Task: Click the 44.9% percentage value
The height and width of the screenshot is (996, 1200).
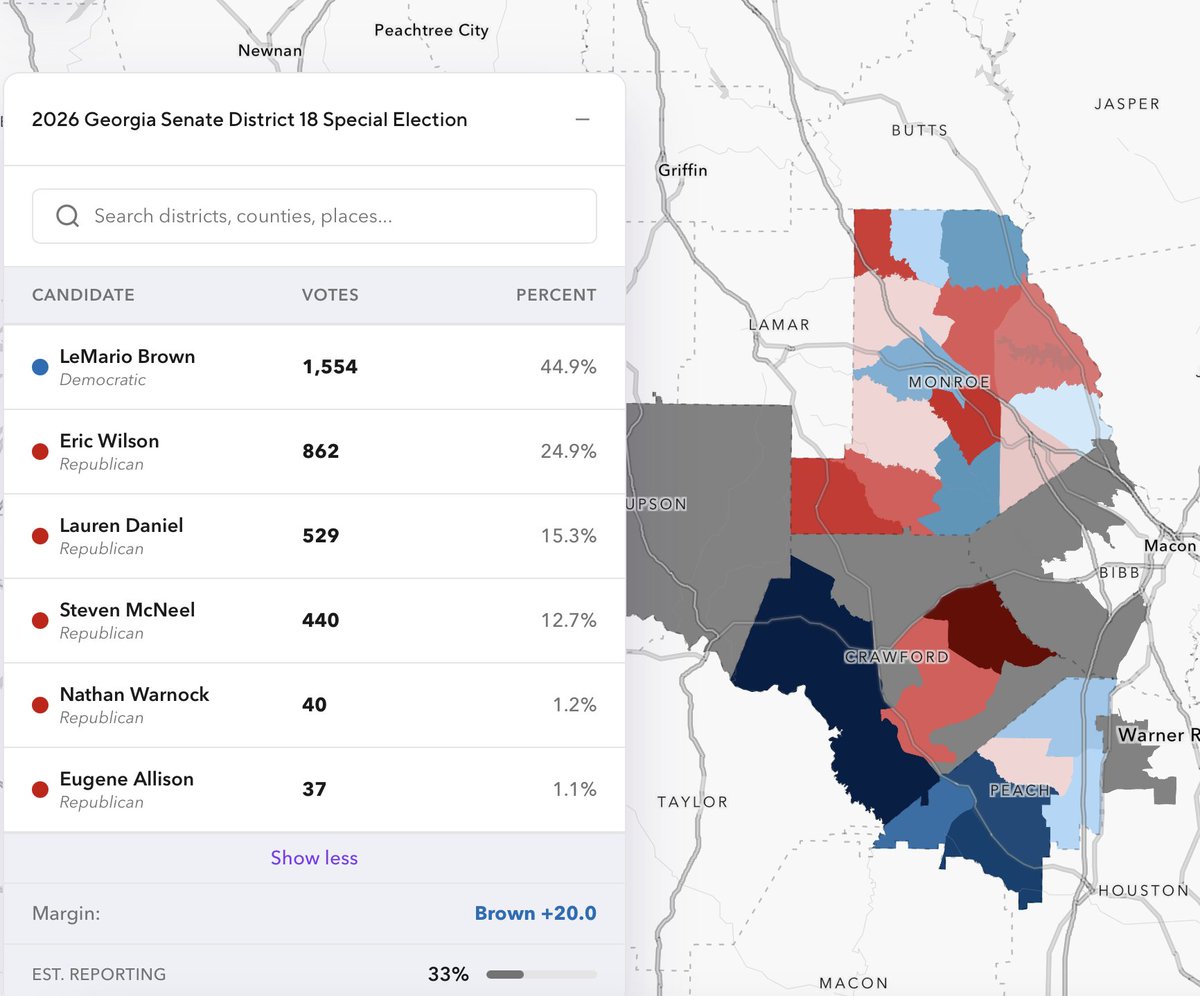Action: point(570,367)
